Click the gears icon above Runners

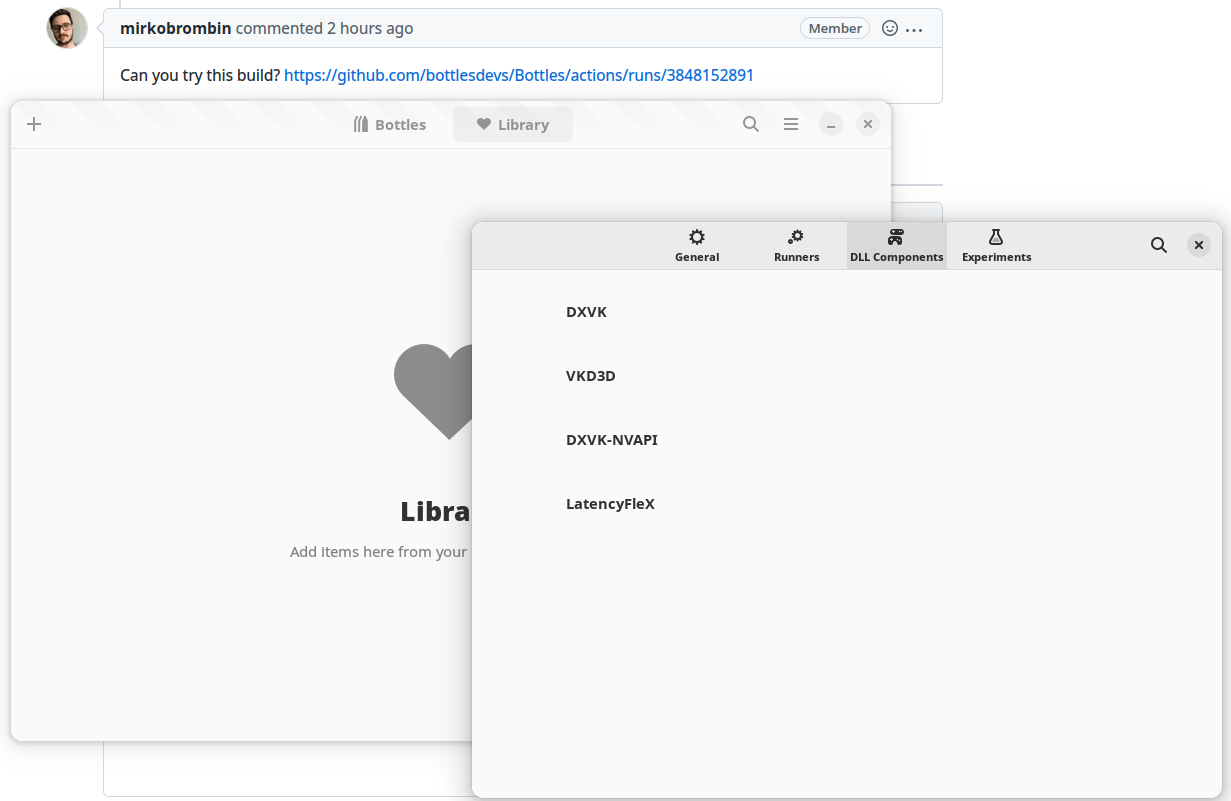click(x=796, y=237)
